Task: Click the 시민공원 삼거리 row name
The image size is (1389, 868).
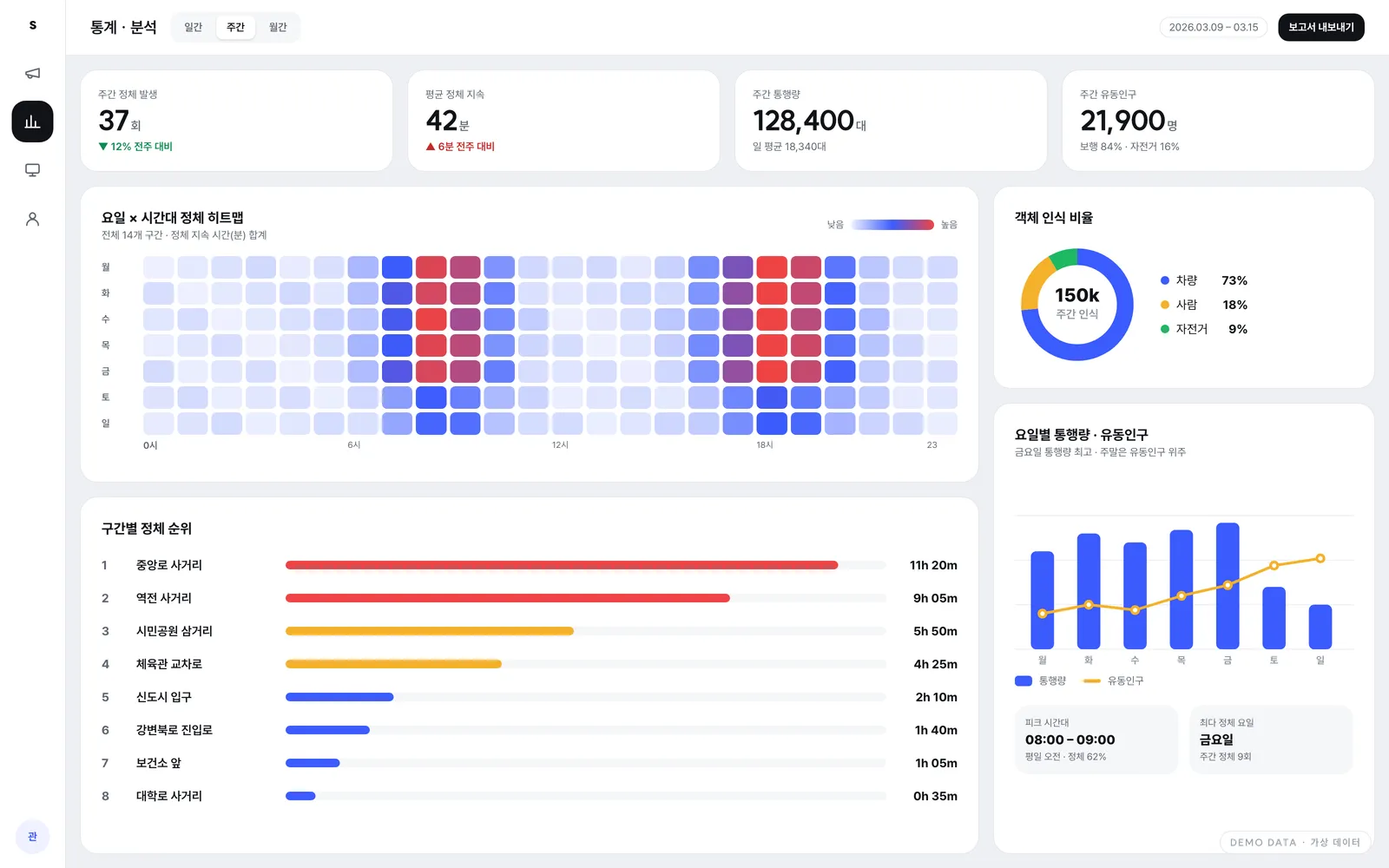Action: point(174,631)
